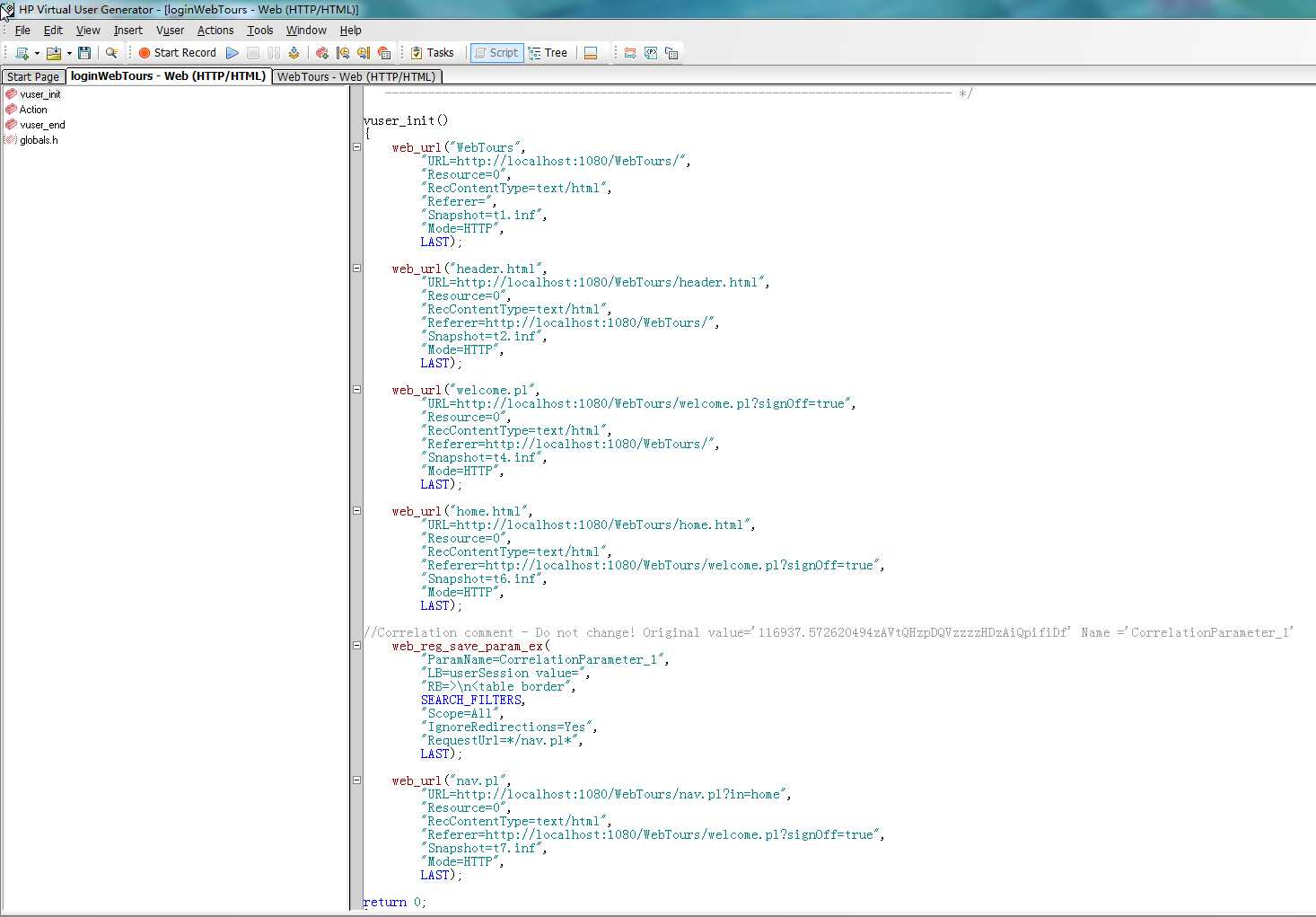Click the New Script toolbar icon
Screen dimensions: 1316x917
[22, 53]
